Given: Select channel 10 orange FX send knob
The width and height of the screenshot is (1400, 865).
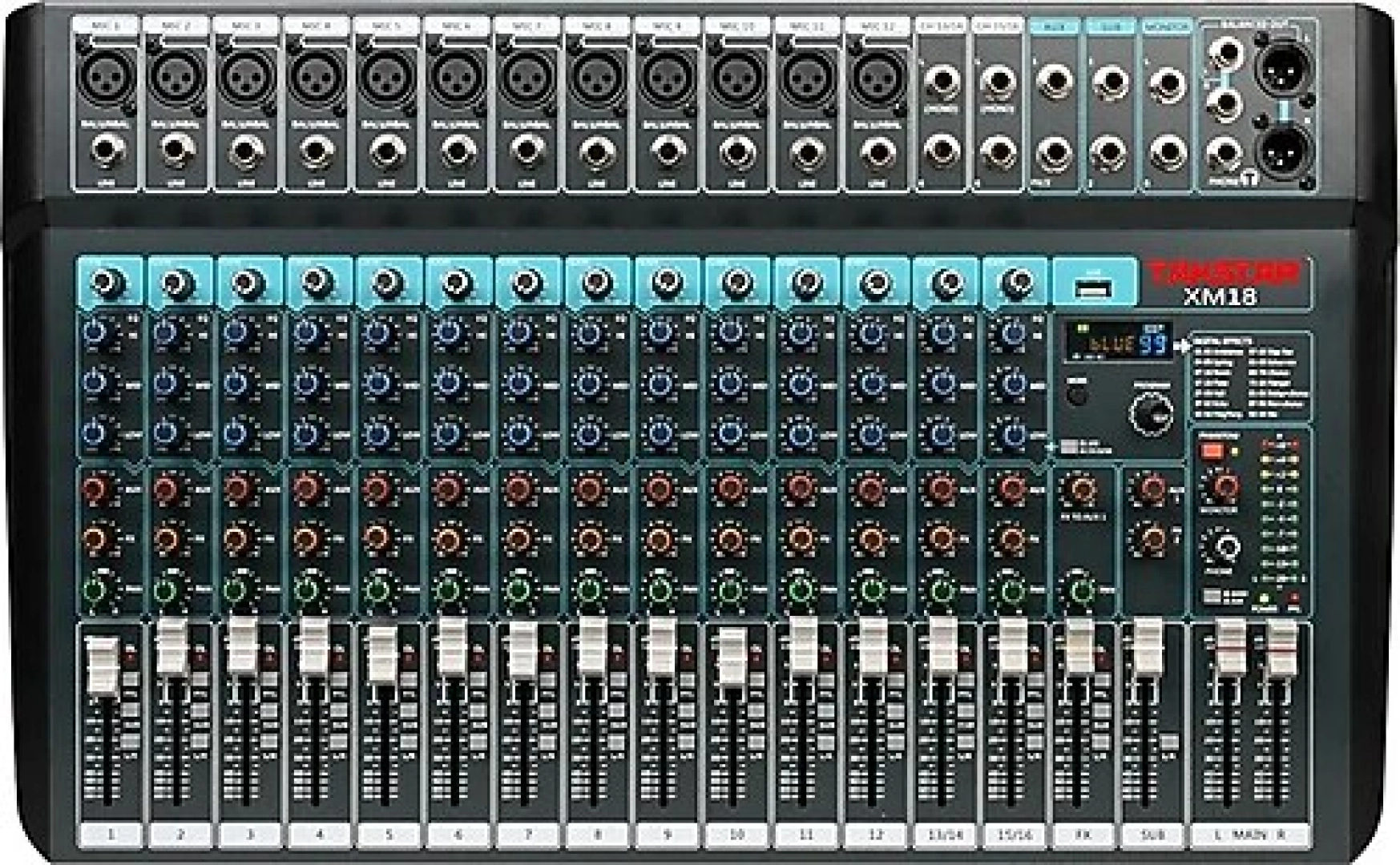Looking at the screenshot, I should pyautogui.click(x=730, y=539).
